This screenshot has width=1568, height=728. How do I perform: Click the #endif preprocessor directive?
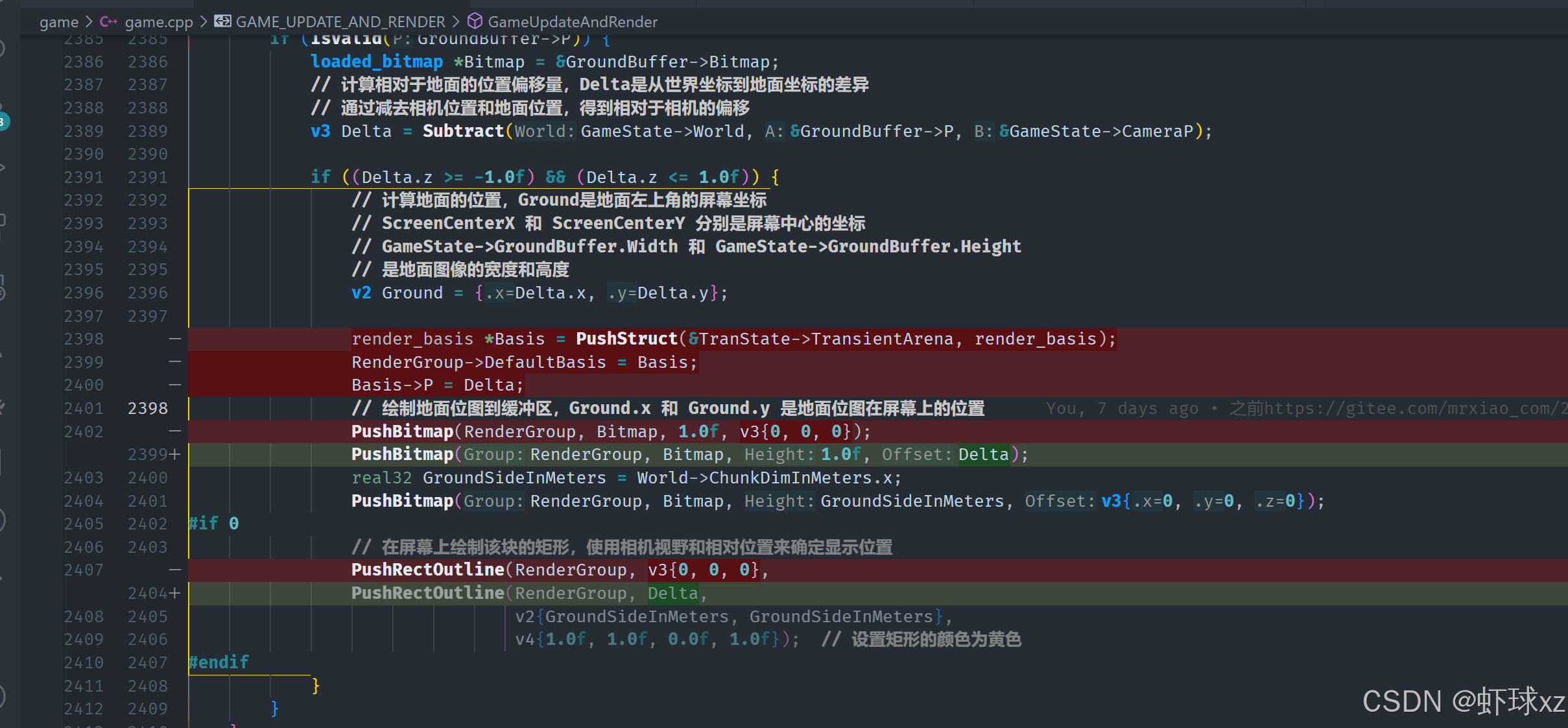pyautogui.click(x=219, y=662)
